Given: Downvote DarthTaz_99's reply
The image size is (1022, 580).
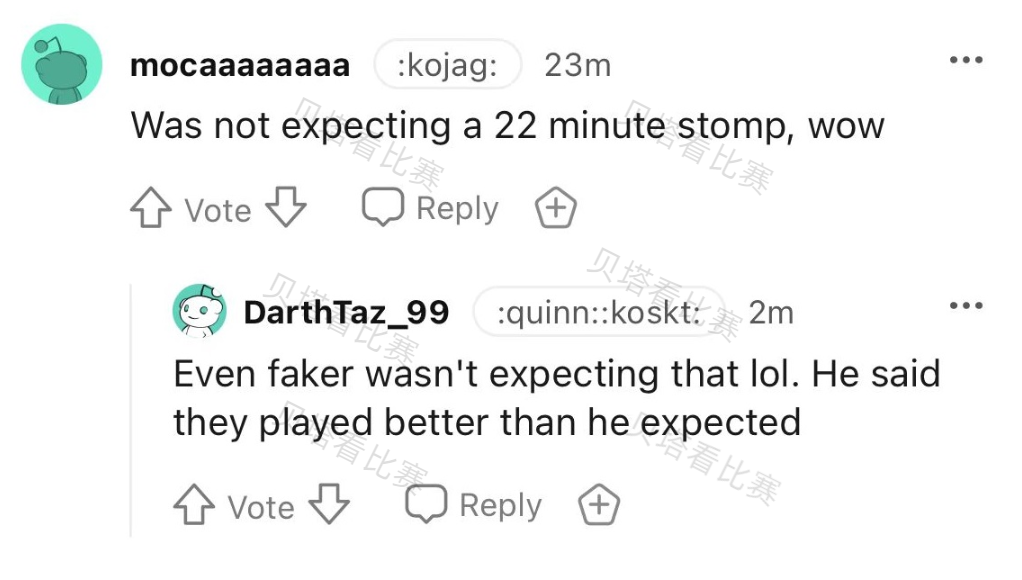Looking at the screenshot, I should point(330,505).
